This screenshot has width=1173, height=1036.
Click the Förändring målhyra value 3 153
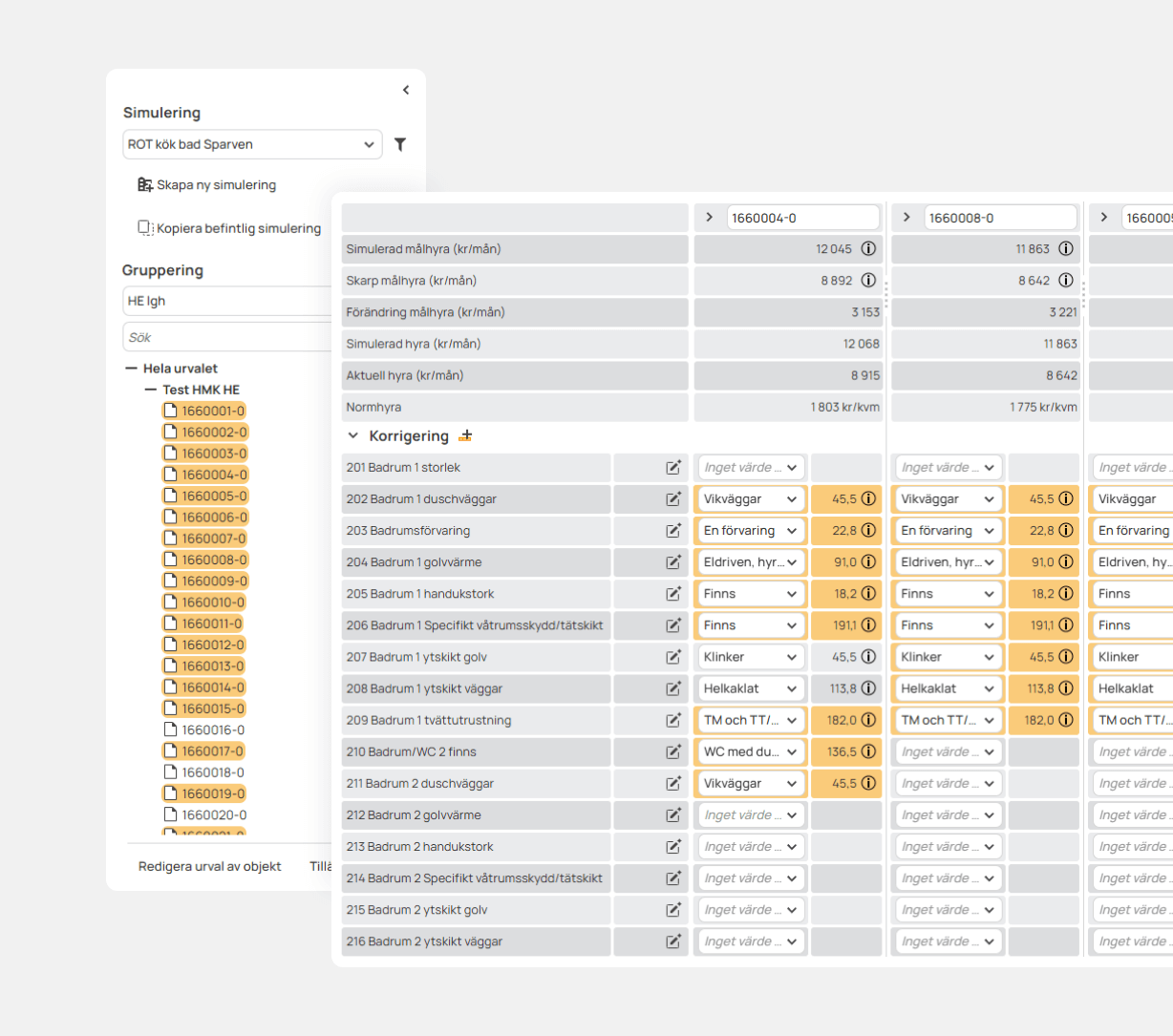point(865,312)
